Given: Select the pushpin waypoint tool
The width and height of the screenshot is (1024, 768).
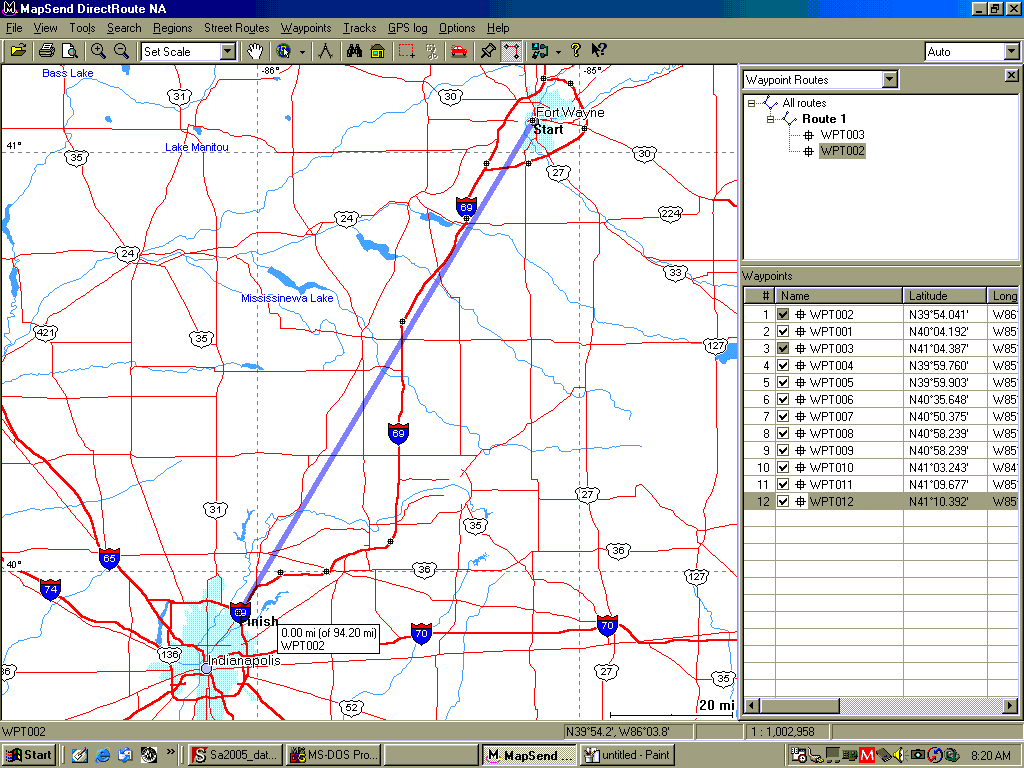Looking at the screenshot, I should 488,51.
